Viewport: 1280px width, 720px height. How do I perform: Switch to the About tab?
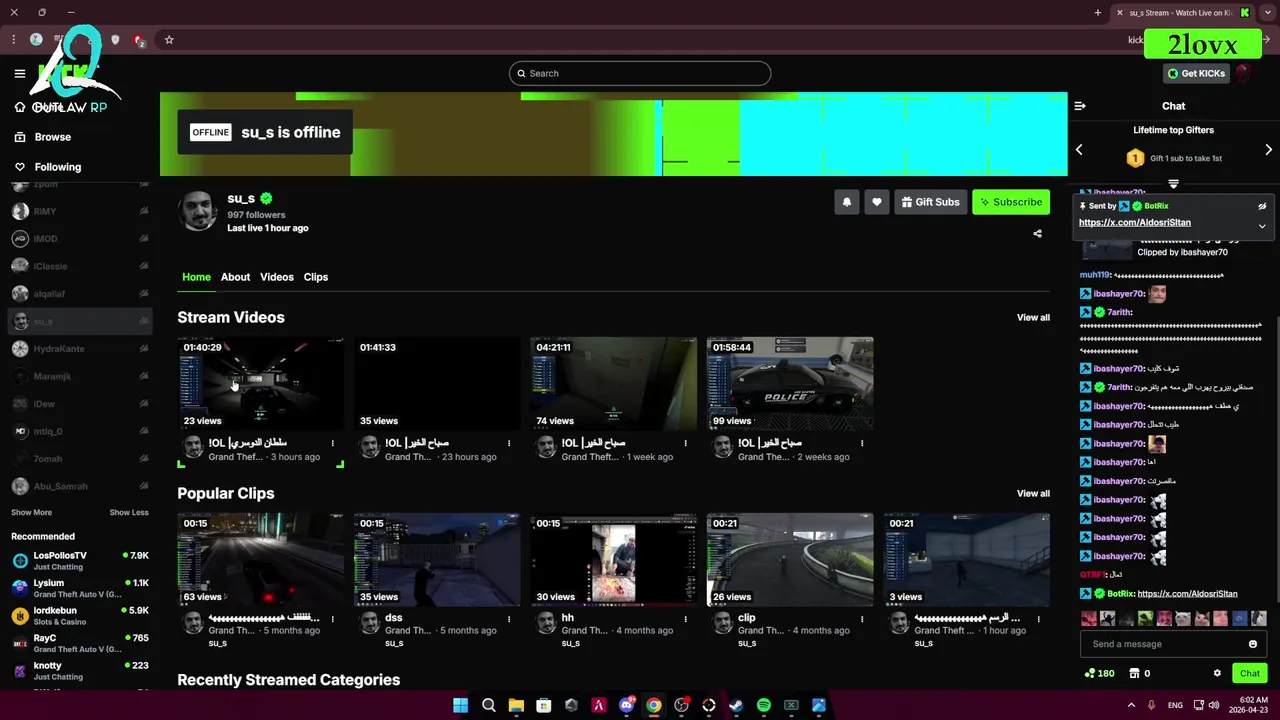(x=235, y=277)
